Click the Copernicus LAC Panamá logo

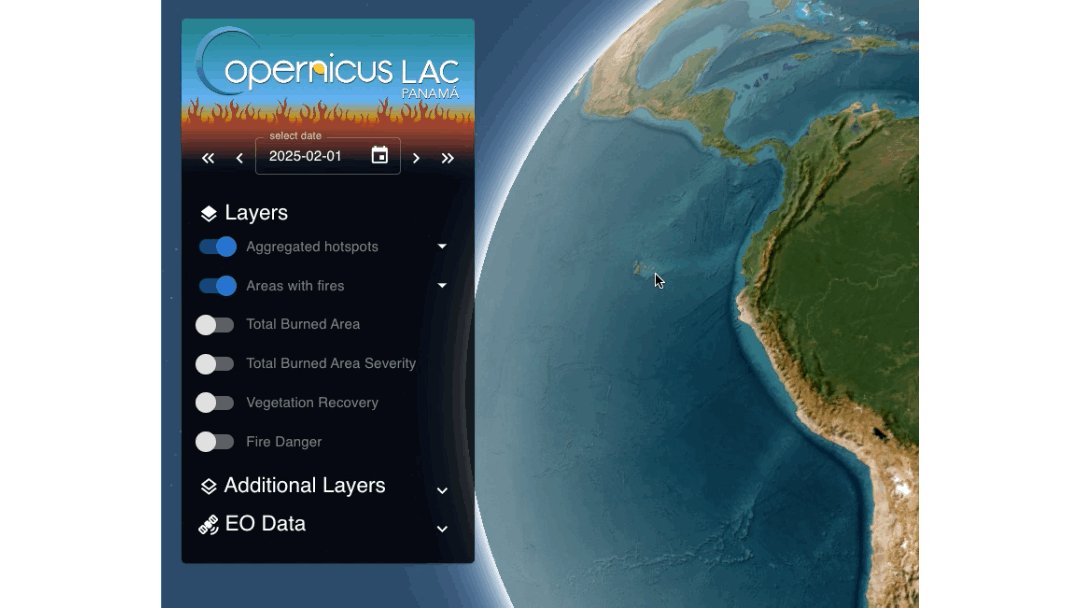click(328, 70)
